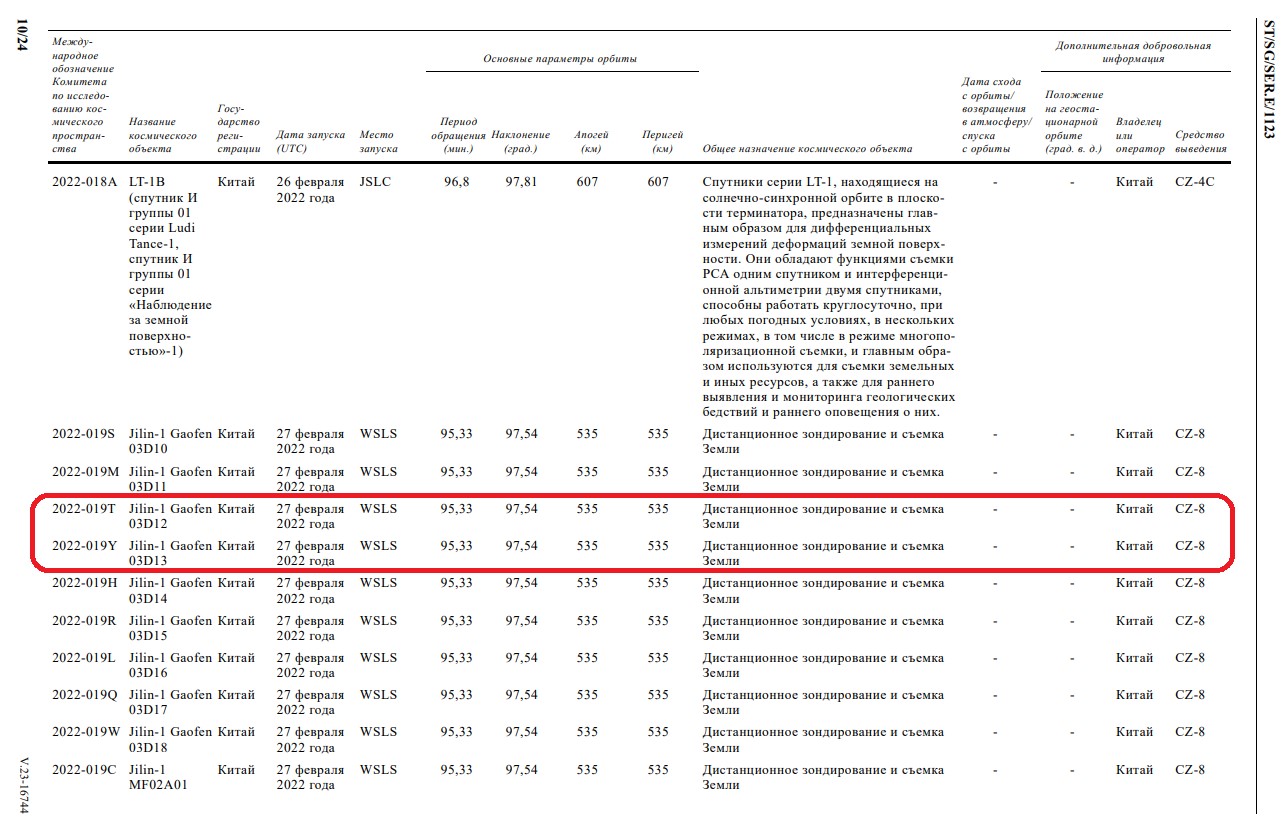Select the orbital period value 96,8
The height and width of the screenshot is (824, 1283).
(x=456, y=182)
